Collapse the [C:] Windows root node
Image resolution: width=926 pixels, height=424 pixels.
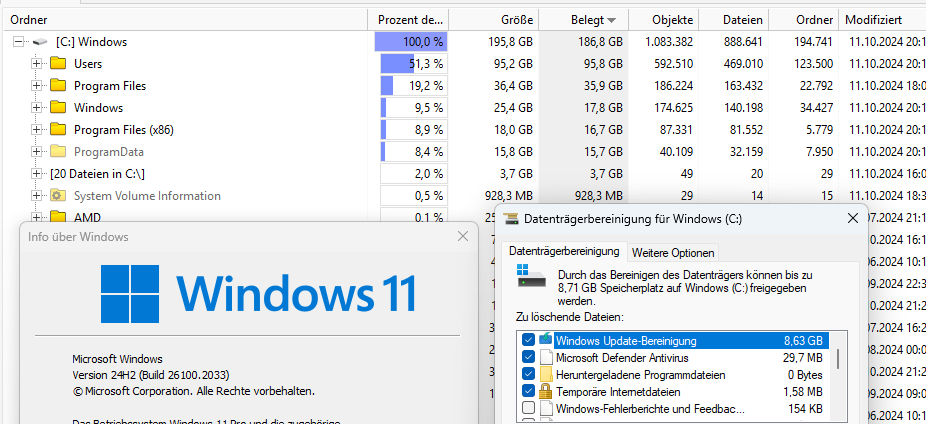(18, 42)
